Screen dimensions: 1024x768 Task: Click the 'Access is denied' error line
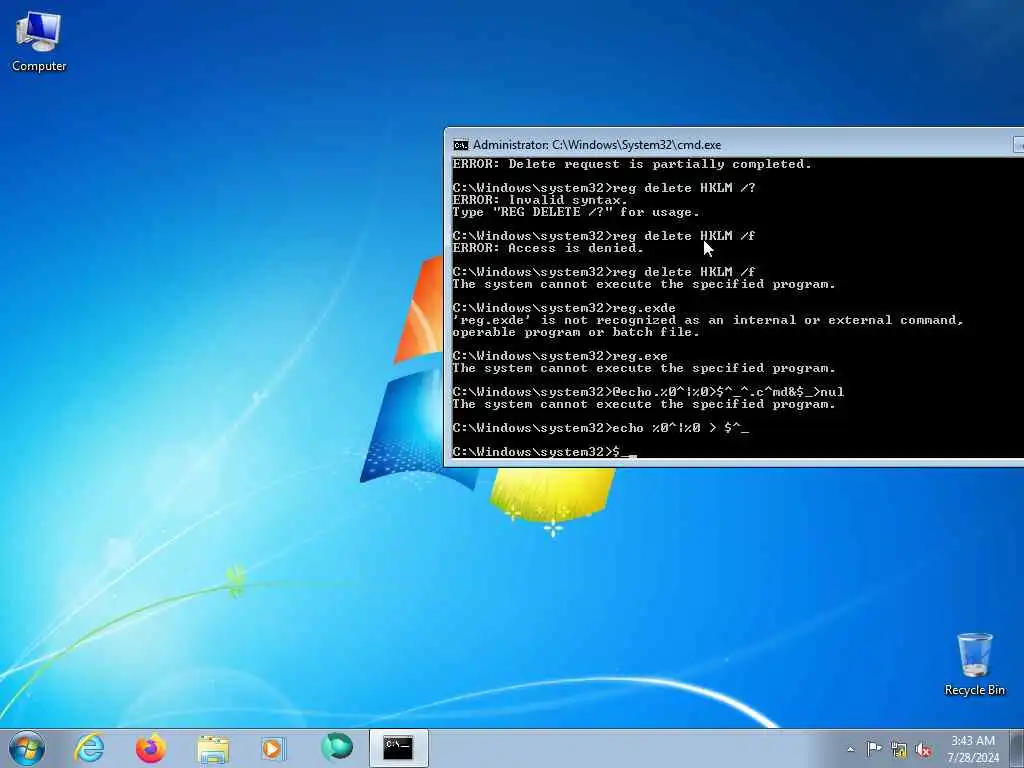(x=548, y=248)
